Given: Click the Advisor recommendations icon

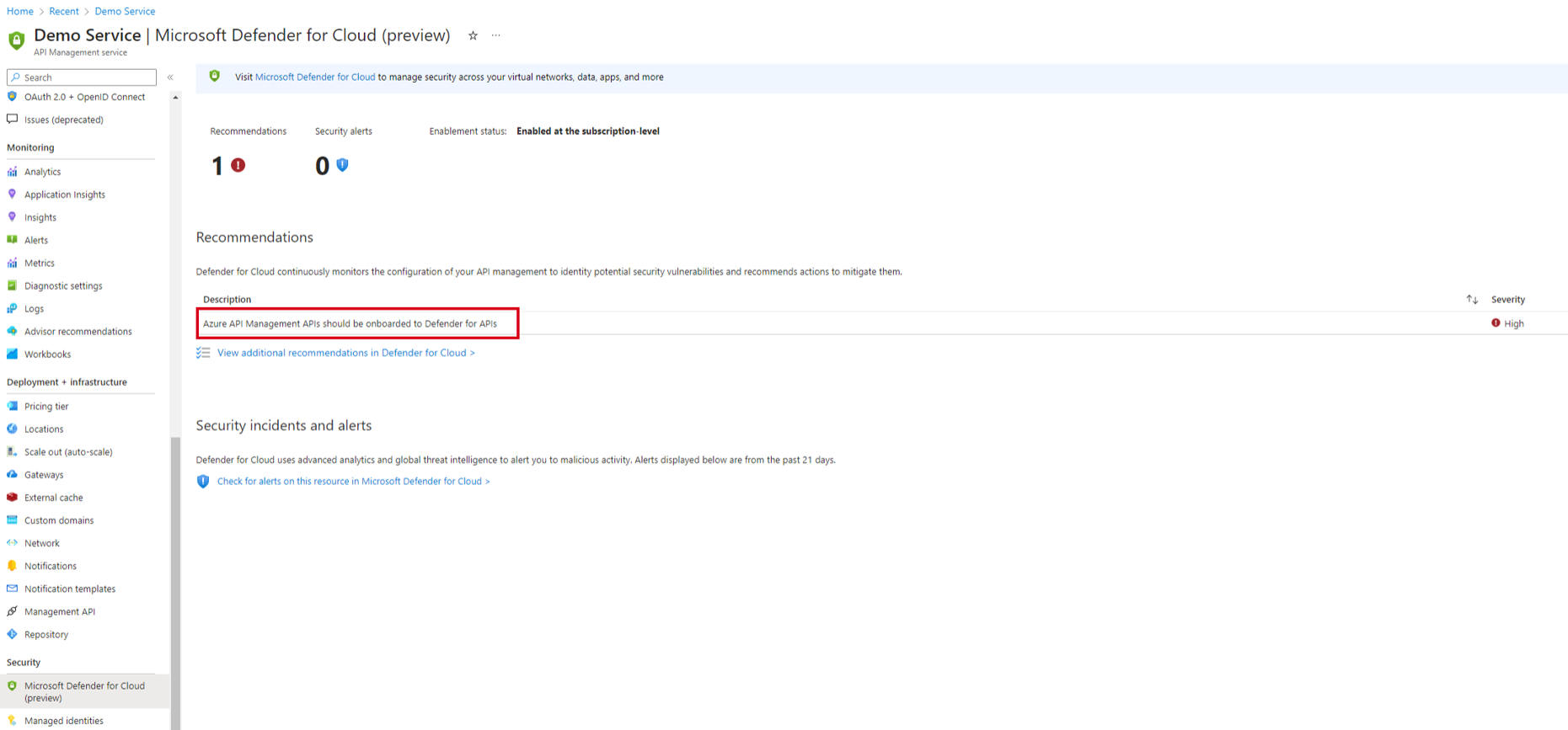Looking at the screenshot, I should [x=12, y=331].
